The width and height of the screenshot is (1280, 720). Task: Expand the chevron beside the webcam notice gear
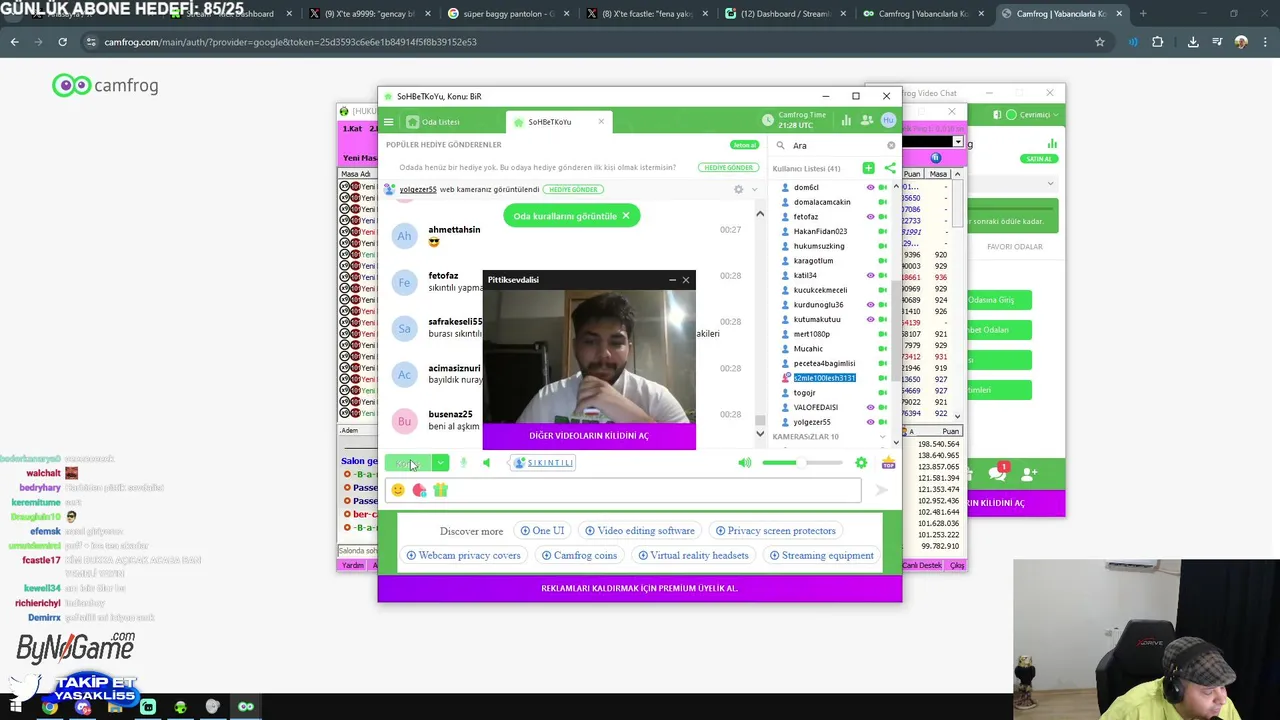pos(755,189)
